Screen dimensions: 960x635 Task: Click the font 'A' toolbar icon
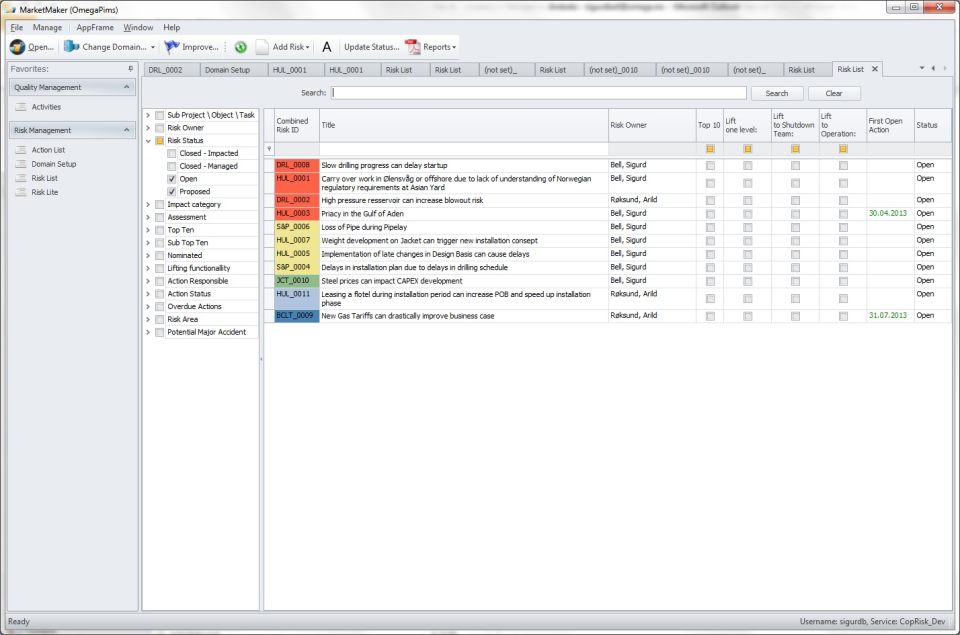coord(326,47)
